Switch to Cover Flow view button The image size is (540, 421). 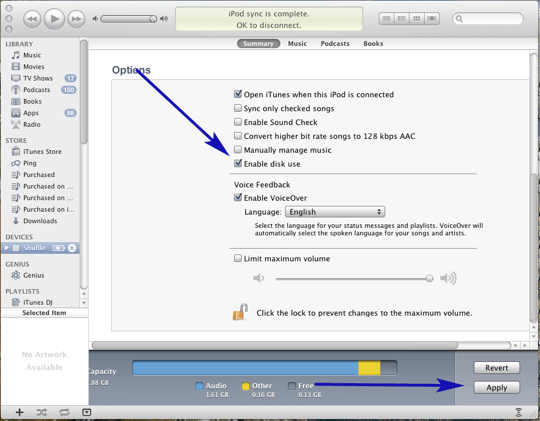point(432,19)
